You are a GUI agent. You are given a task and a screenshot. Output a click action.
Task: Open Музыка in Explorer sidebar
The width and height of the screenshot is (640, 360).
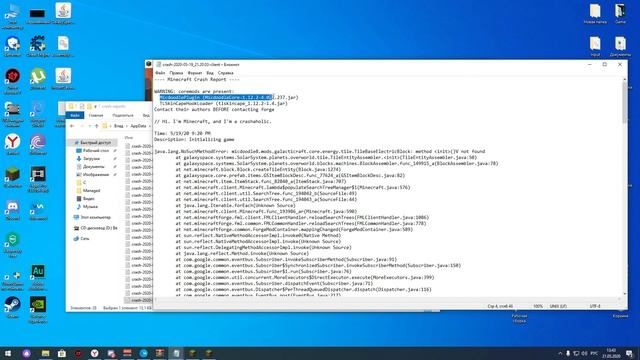pos(89,207)
